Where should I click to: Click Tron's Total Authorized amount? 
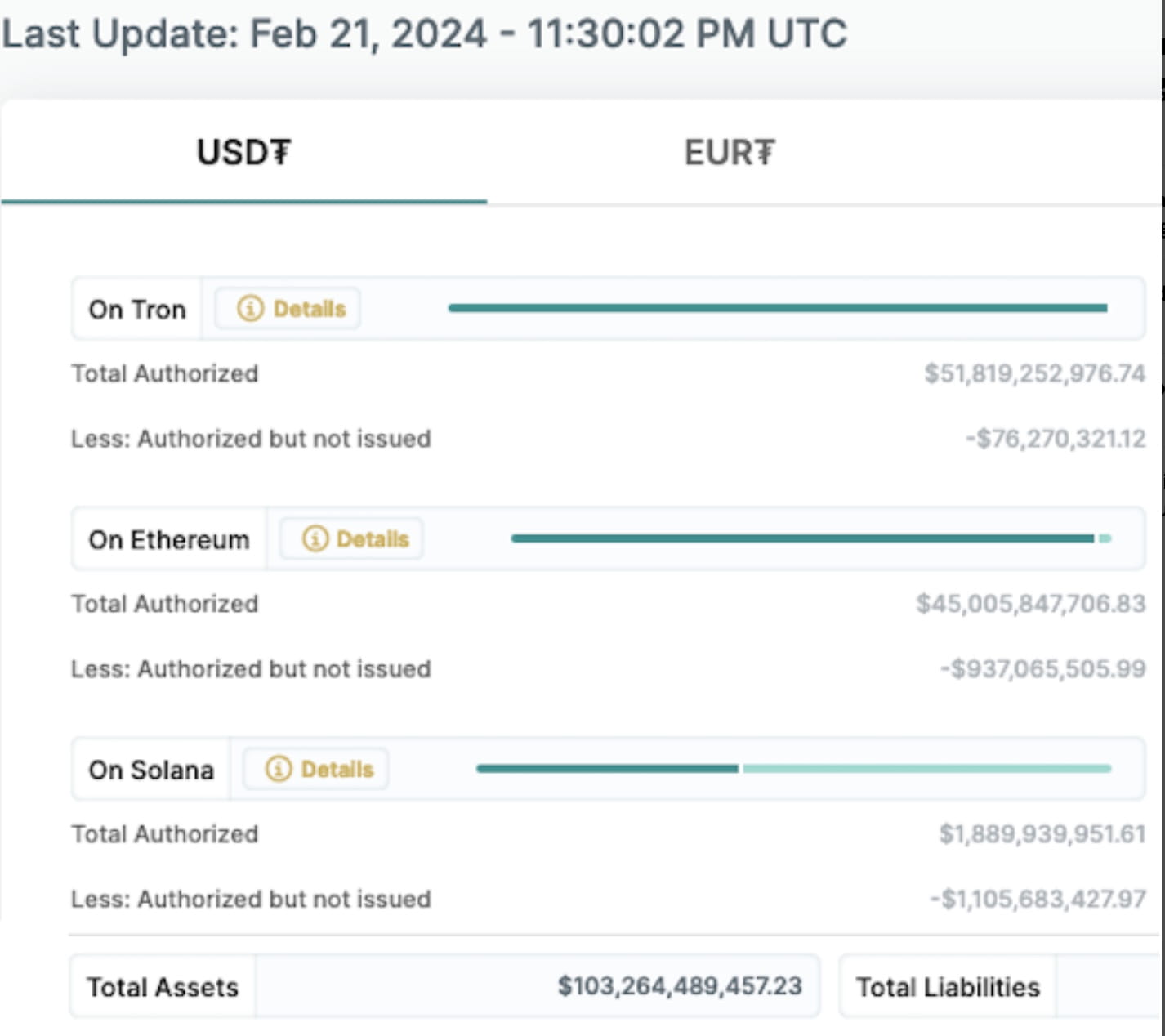[1034, 373]
